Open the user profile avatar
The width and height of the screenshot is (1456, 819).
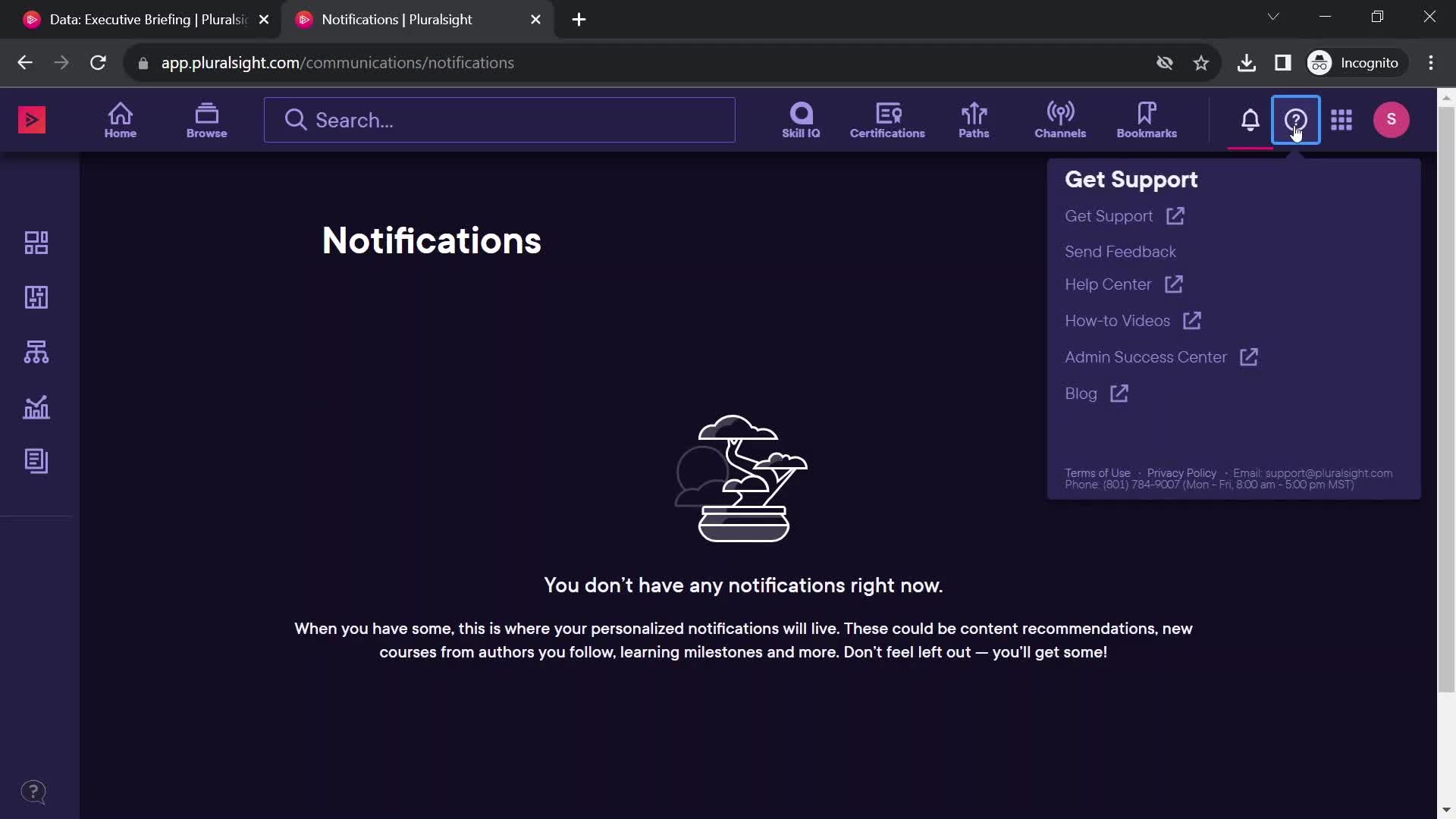(x=1391, y=119)
